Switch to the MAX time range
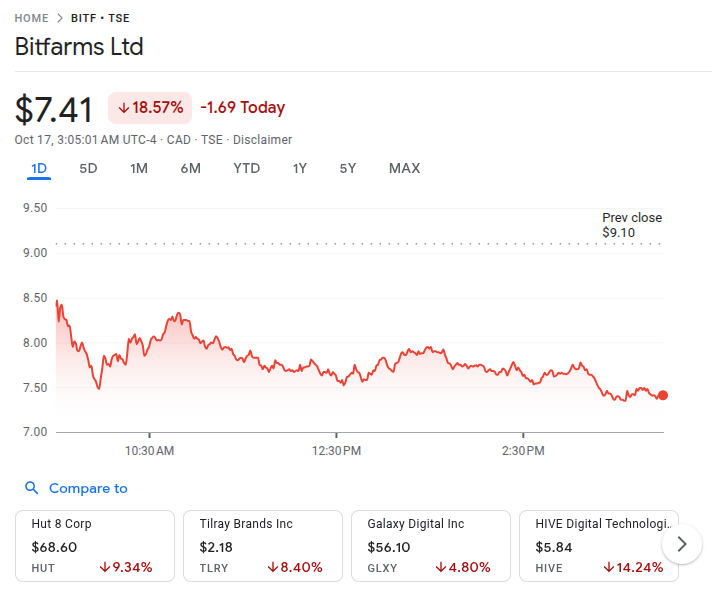 point(404,168)
